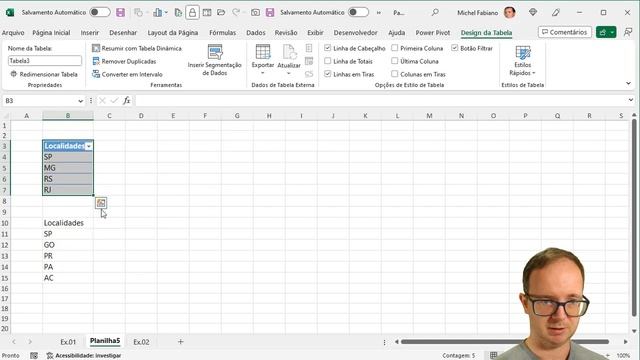Open the Name Box dropdown arrow
The width and height of the screenshot is (640, 360).
(80, 101)
